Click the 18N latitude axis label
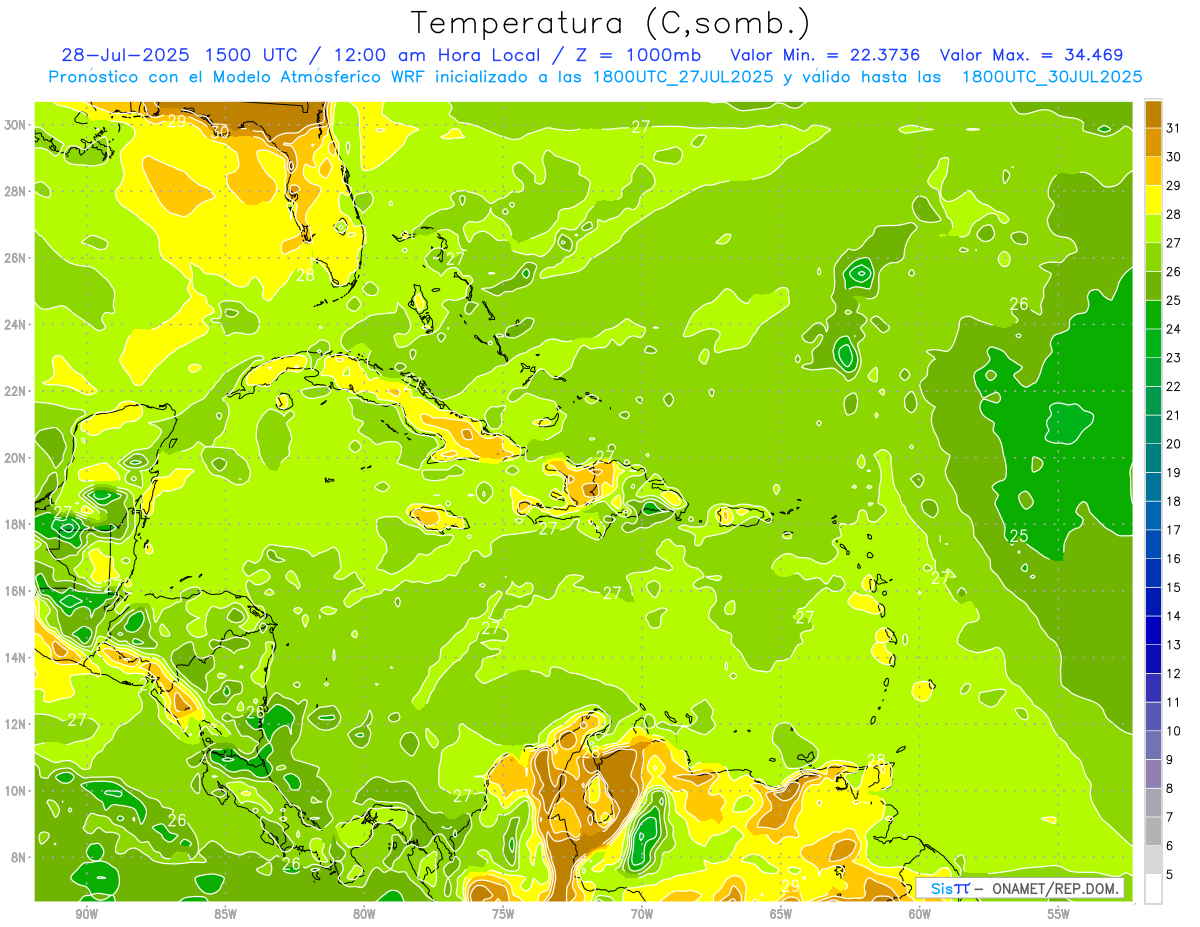The image size is (1200, 927). click(16, 524)
